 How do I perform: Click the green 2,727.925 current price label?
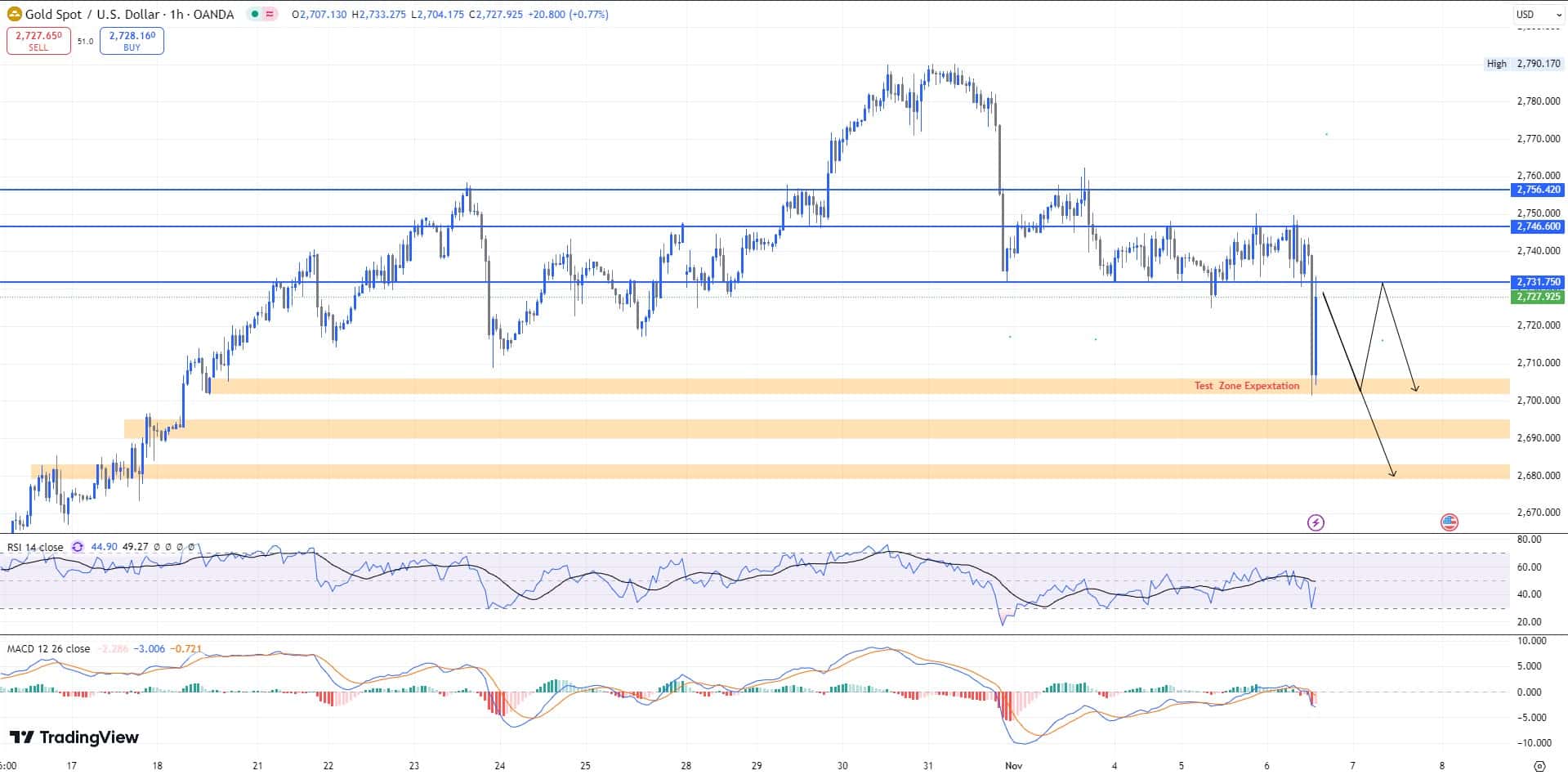click(x=1539, y=298)
